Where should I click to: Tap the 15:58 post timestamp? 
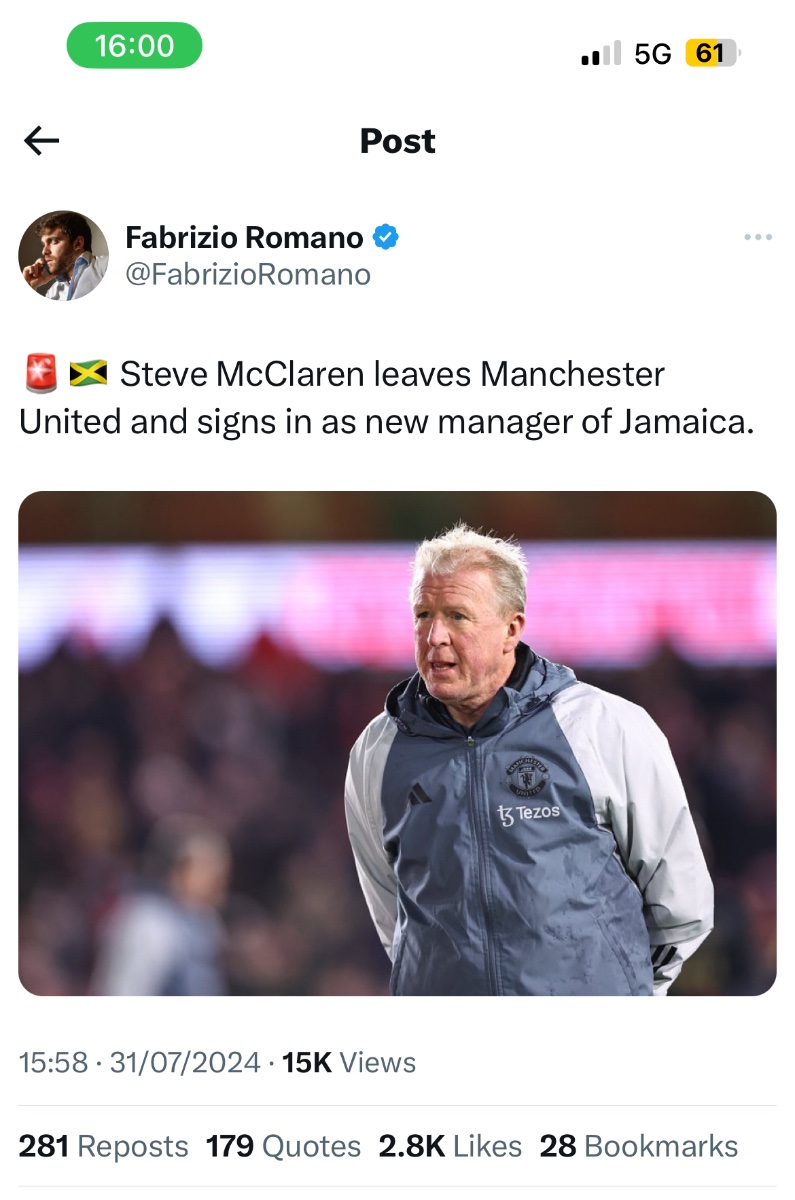53,1062
